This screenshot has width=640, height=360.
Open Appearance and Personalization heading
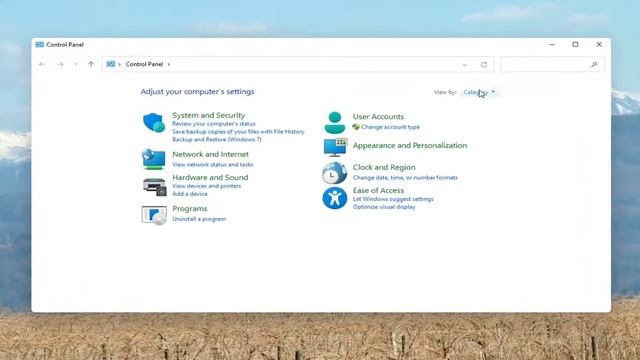[x=410, y=145]
